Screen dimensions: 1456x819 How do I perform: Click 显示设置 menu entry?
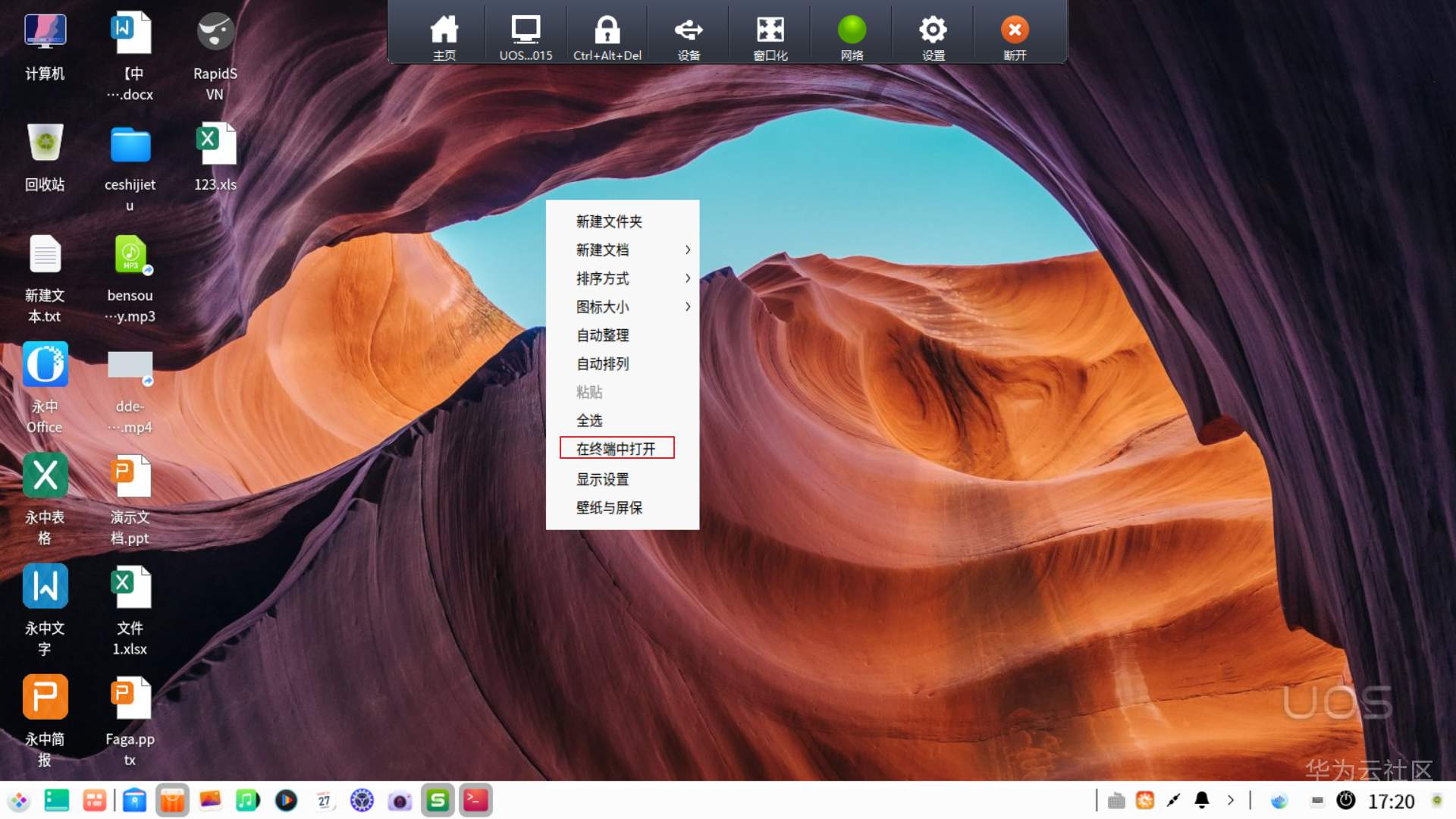tap(602, 479)
